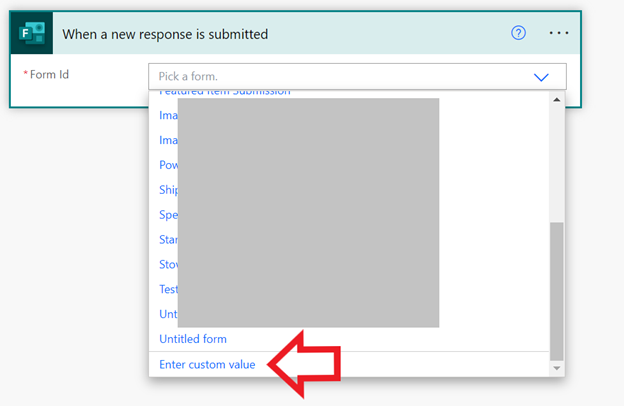
Task: Choose the form starting with 'Spe'
Action: point(168,214)
